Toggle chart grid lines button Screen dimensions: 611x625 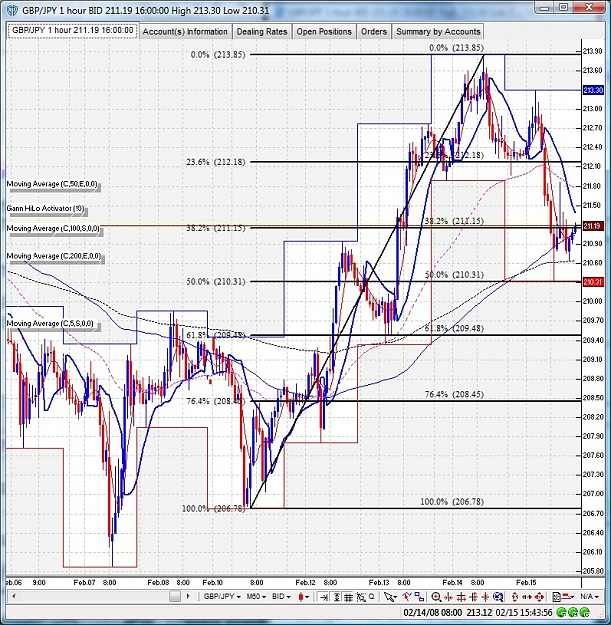(x=348, y=597)
